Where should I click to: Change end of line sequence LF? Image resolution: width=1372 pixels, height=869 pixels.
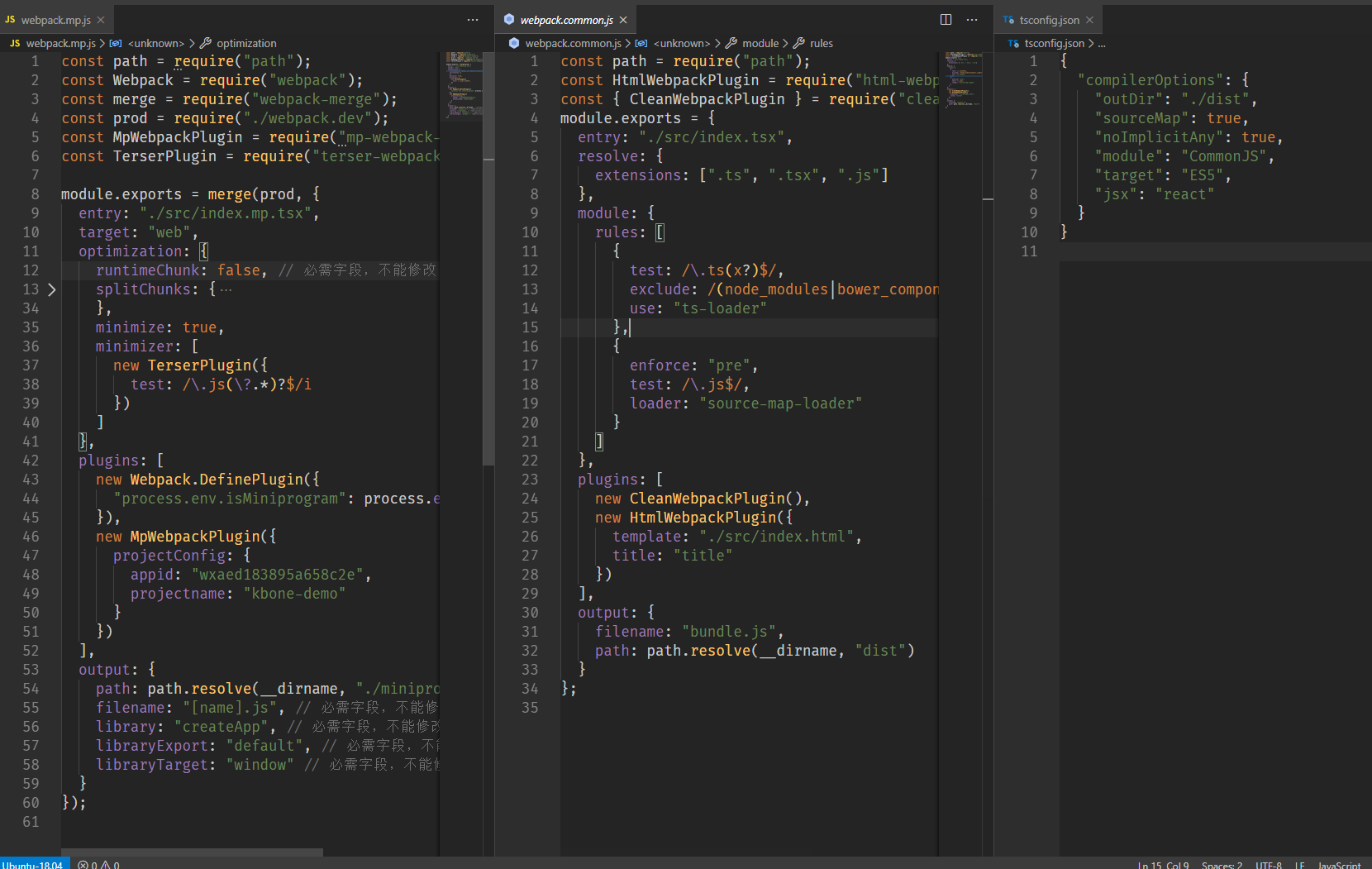pos(1299,865)
